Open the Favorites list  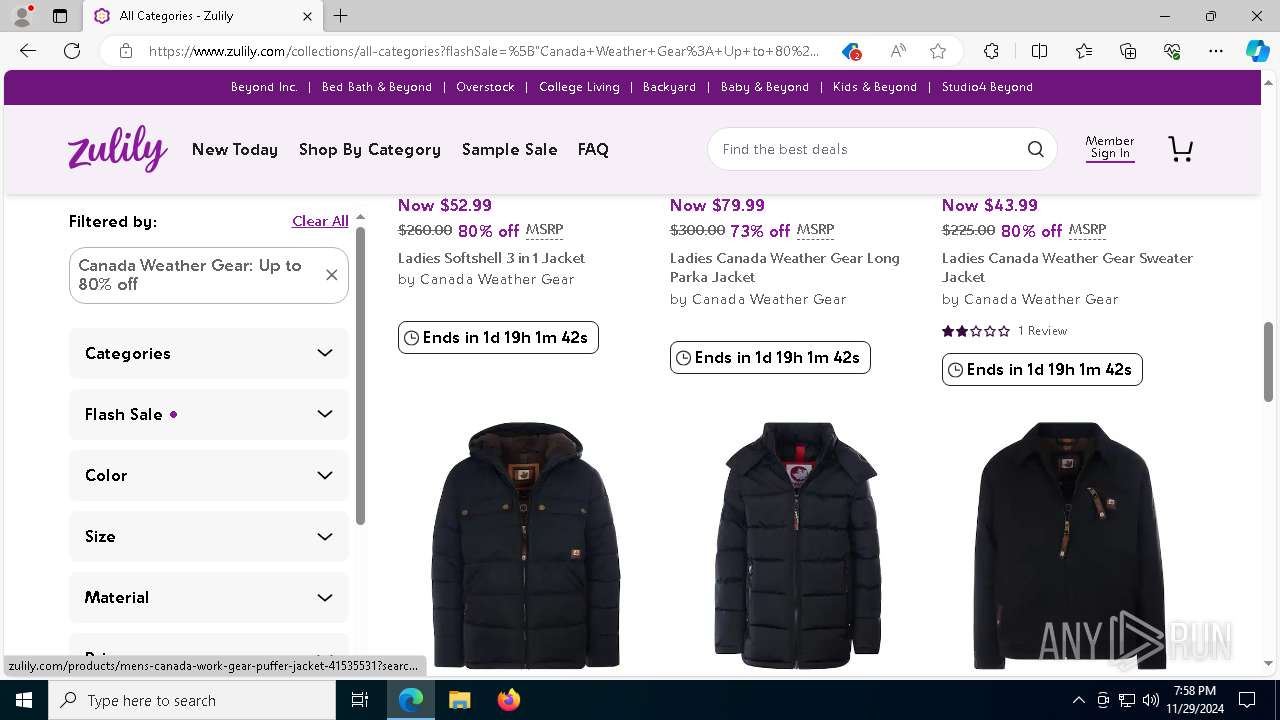point(1084,51)
